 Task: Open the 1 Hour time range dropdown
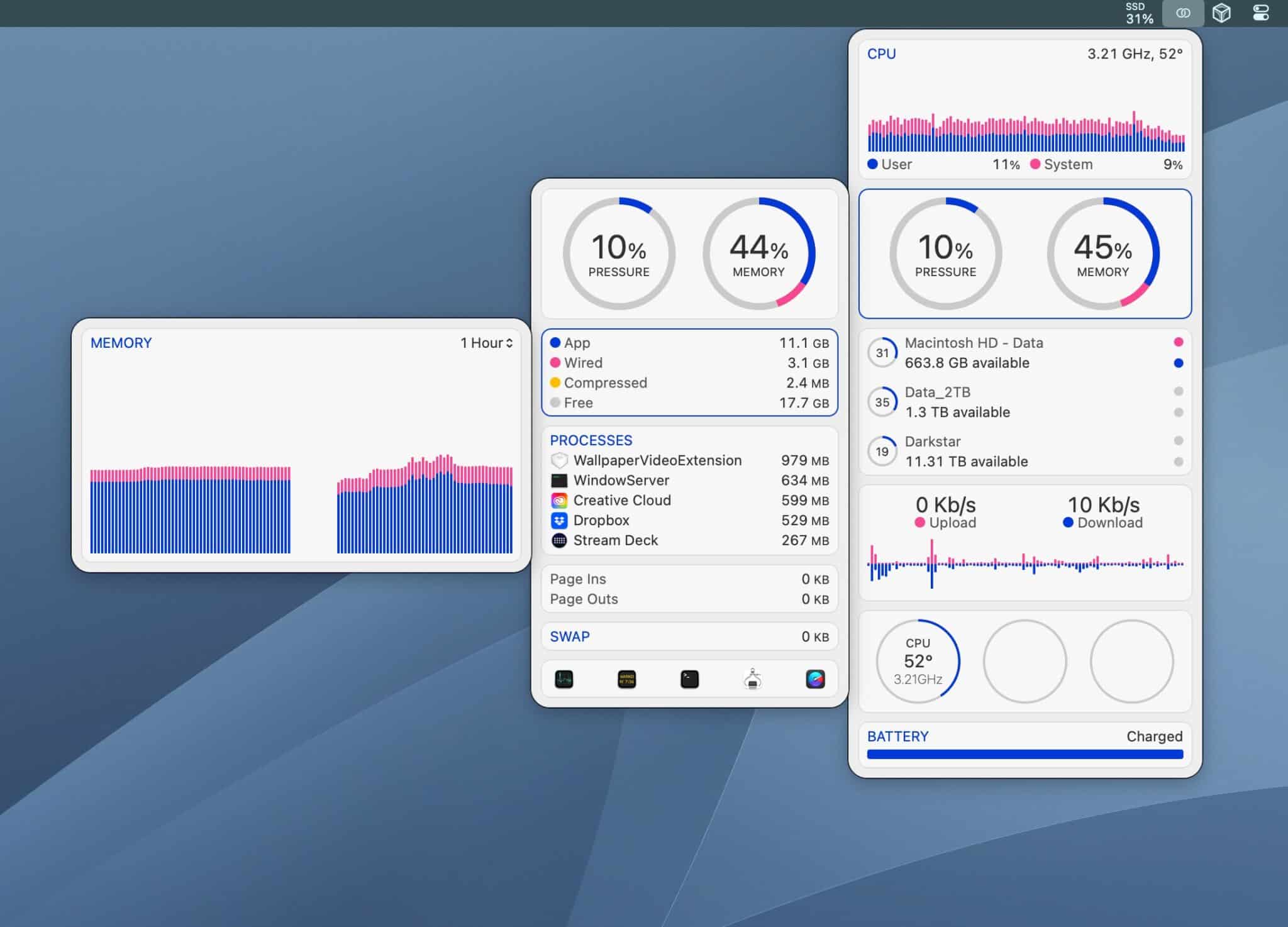[x=485, y=343]
